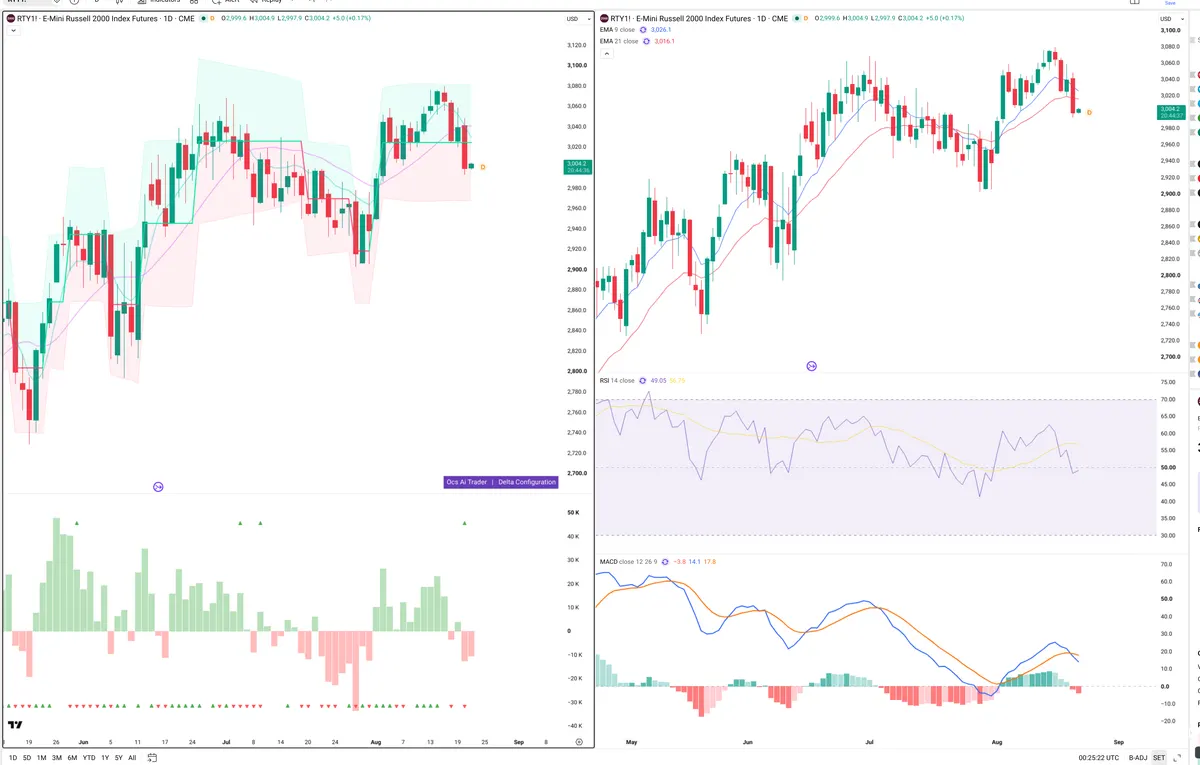Click 3,120.0 on left price axis
Screen dimensions: 1200x765
point(576,46)
